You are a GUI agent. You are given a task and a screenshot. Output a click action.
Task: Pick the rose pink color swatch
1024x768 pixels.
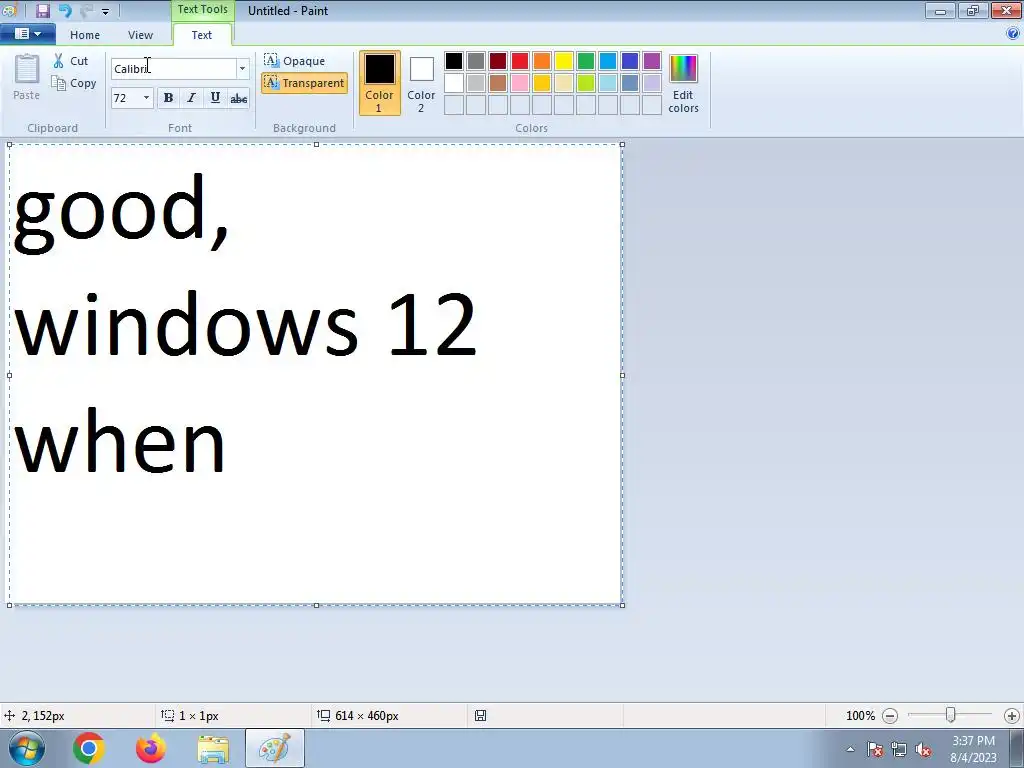[x=520, y=83]
